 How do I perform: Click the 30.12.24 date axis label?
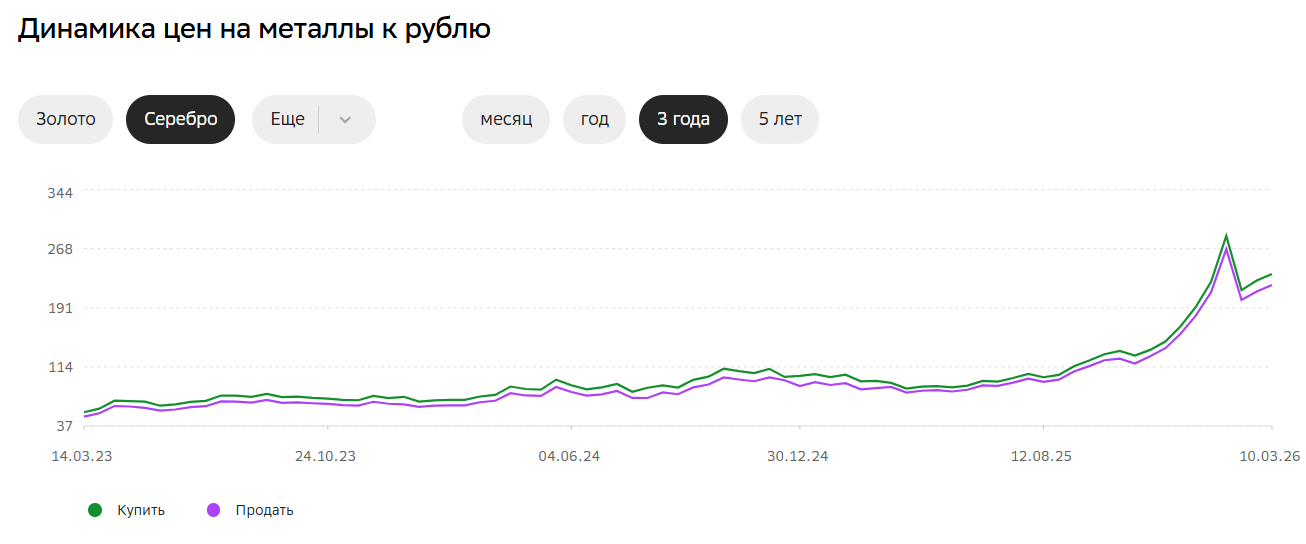798,456
